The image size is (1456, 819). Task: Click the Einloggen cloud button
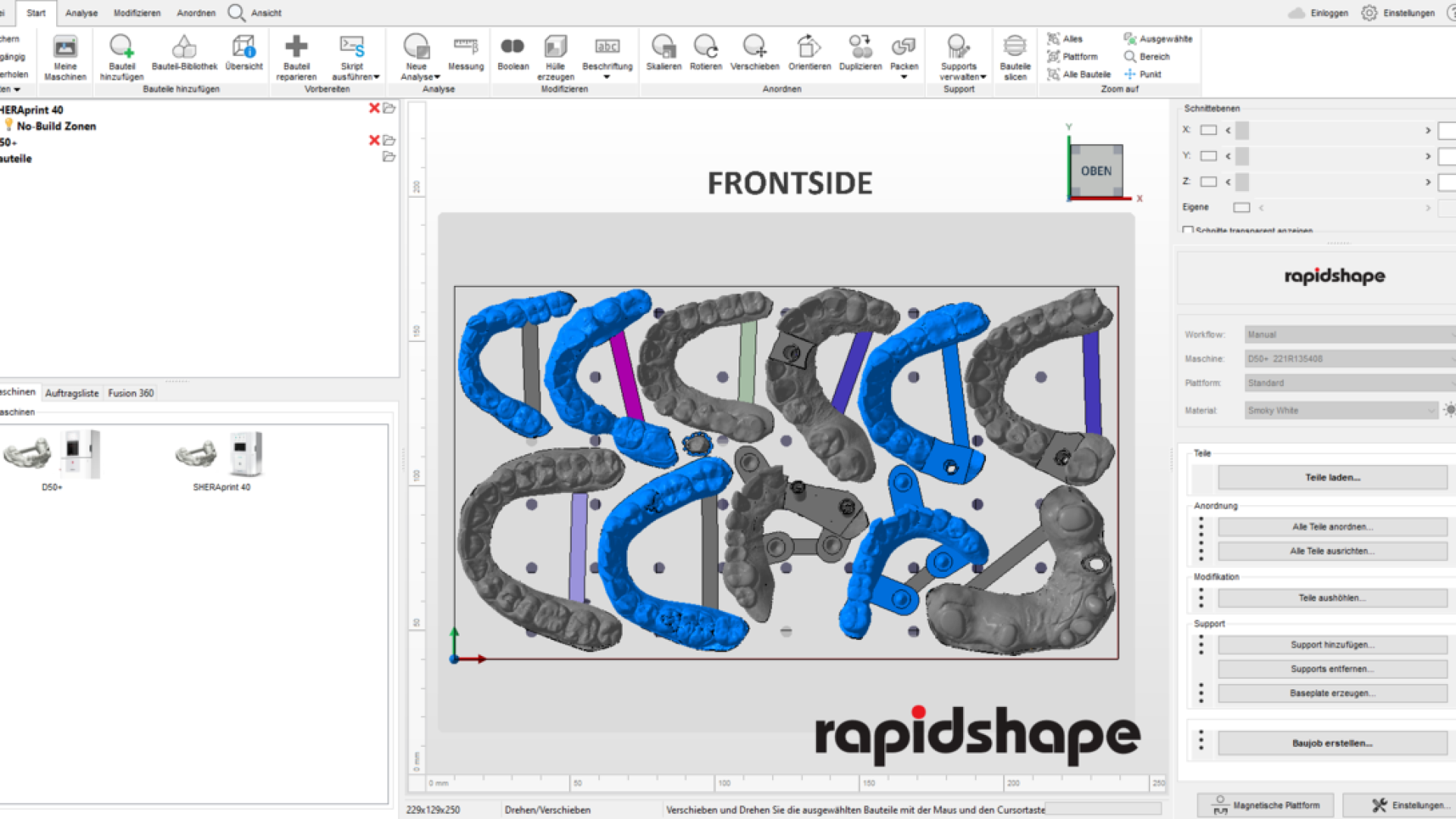coord(1318,13)
